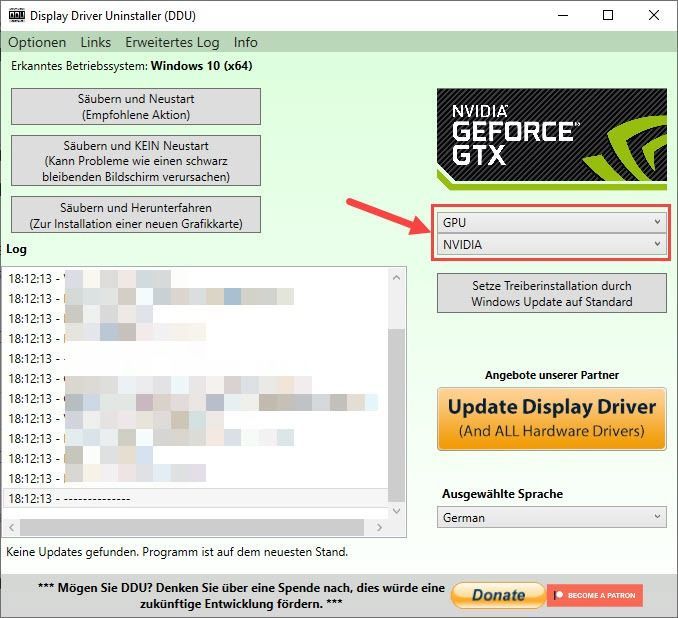Click the Donate button

tap(498, 595)
